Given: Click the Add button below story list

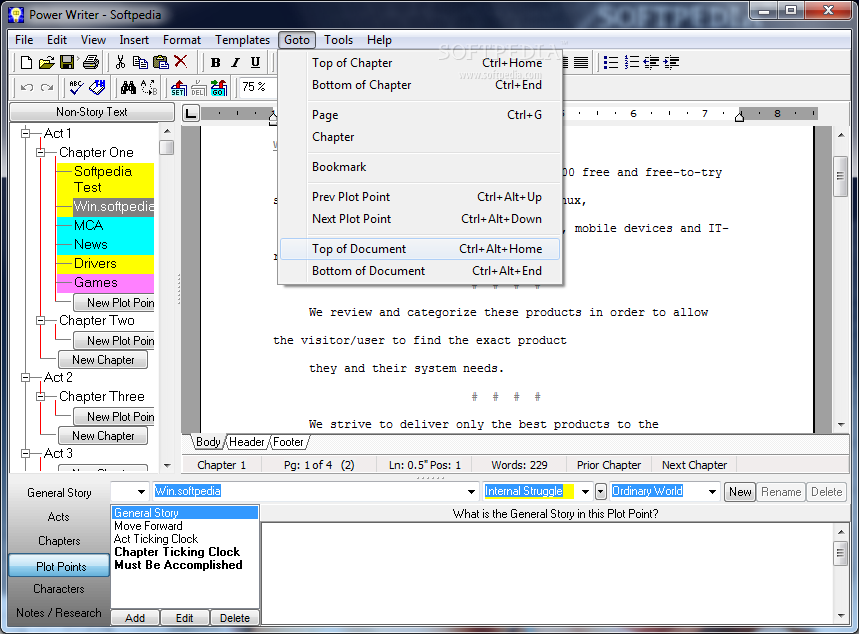Looking at the screenshot, I should 135,618.
